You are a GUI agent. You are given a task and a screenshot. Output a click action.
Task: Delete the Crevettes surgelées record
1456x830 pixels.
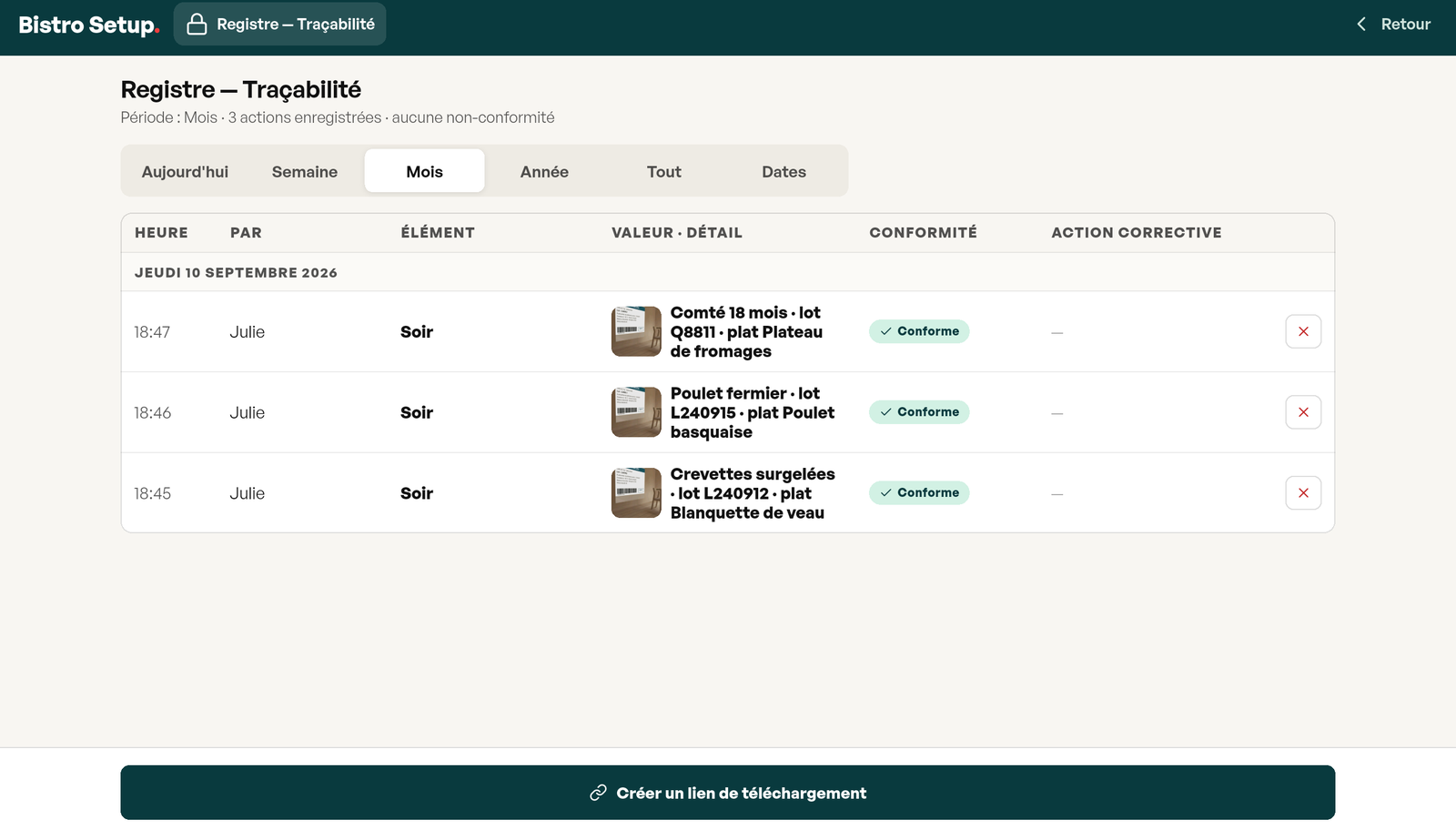(x=1303, y=493)
